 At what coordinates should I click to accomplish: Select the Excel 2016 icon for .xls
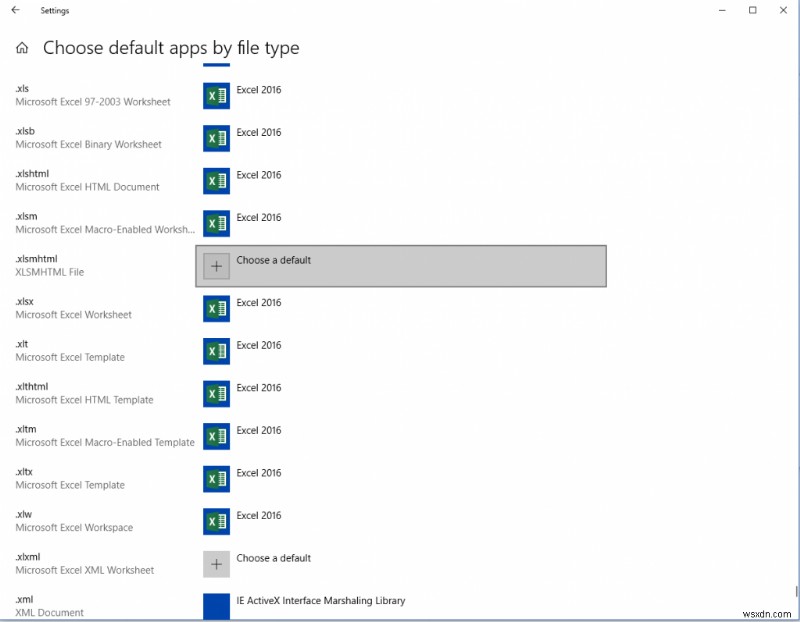[x=216, y=96]
